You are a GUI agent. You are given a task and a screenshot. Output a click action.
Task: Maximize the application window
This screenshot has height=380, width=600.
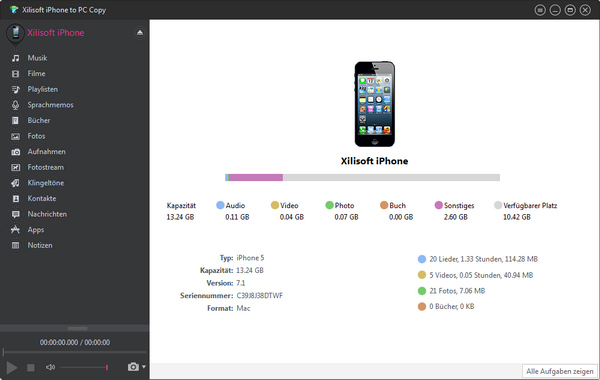[x=570, y=10]
